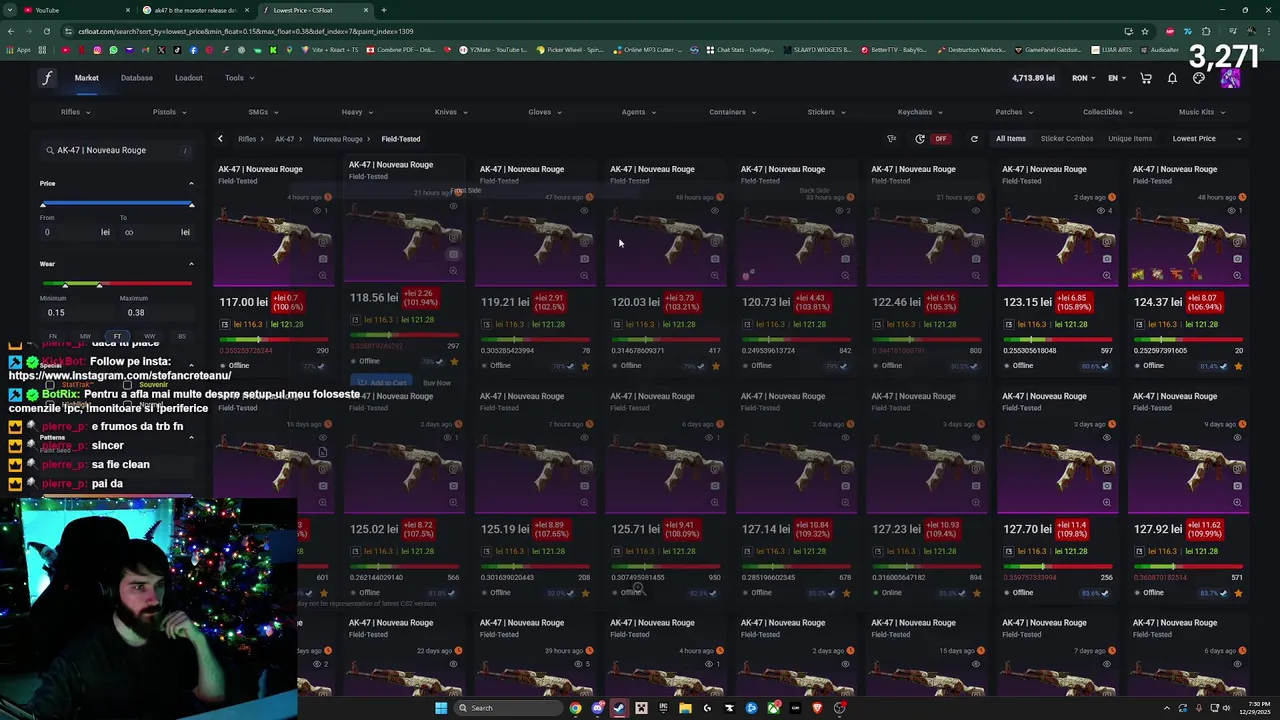Inspect the 117.00 lei listing with the zoom icon
The height and width of the screenshot is (720, 1280).
pos(323,275)
